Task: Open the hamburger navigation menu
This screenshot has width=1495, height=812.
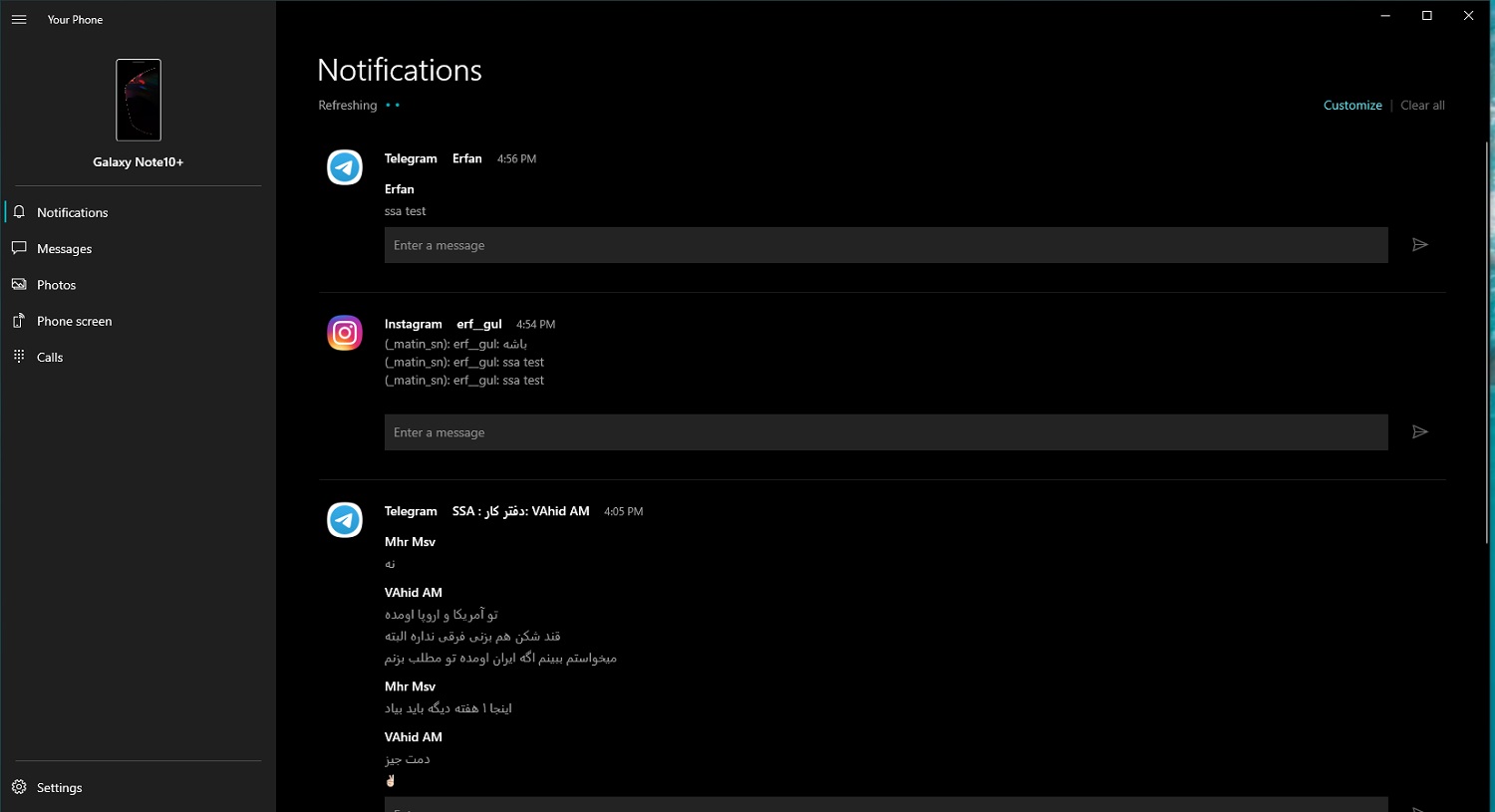Action: pos(19,19)
